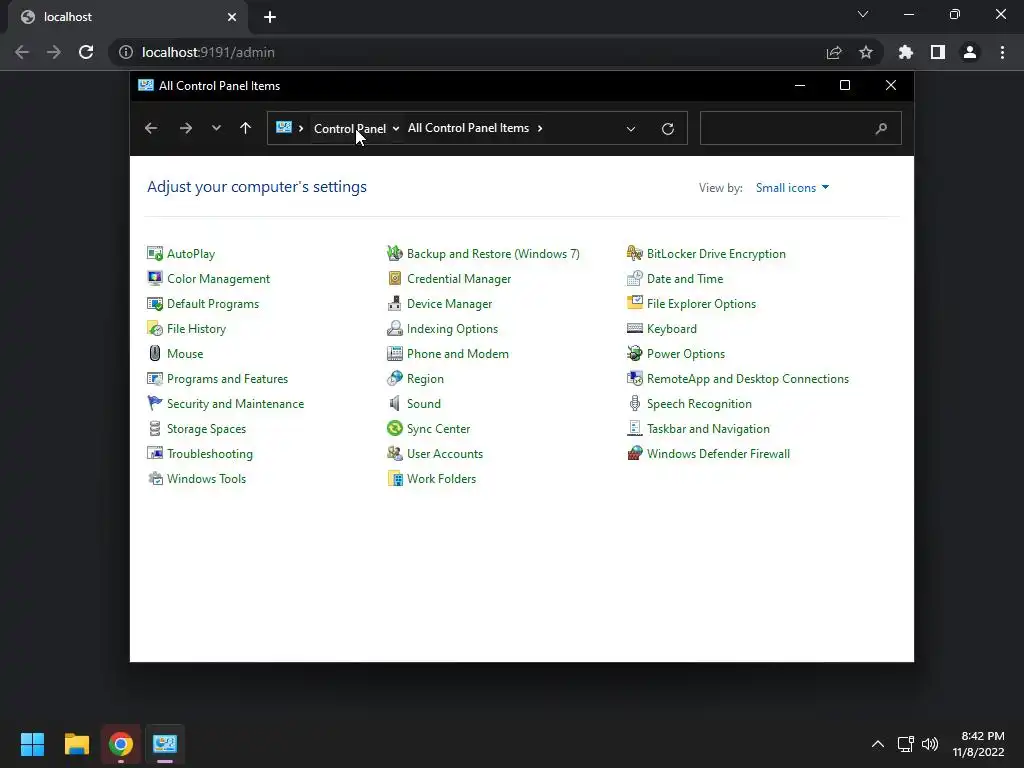Expand the root breadcrumb chevron

pos(301,129)
